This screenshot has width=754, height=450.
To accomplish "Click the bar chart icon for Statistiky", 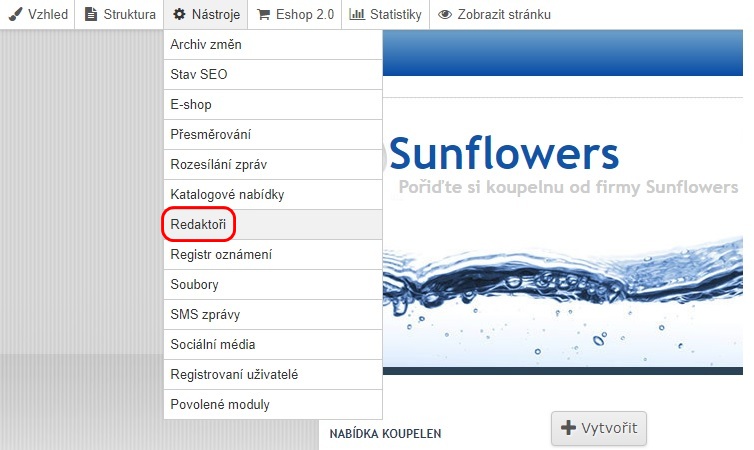I will [357, 14].
